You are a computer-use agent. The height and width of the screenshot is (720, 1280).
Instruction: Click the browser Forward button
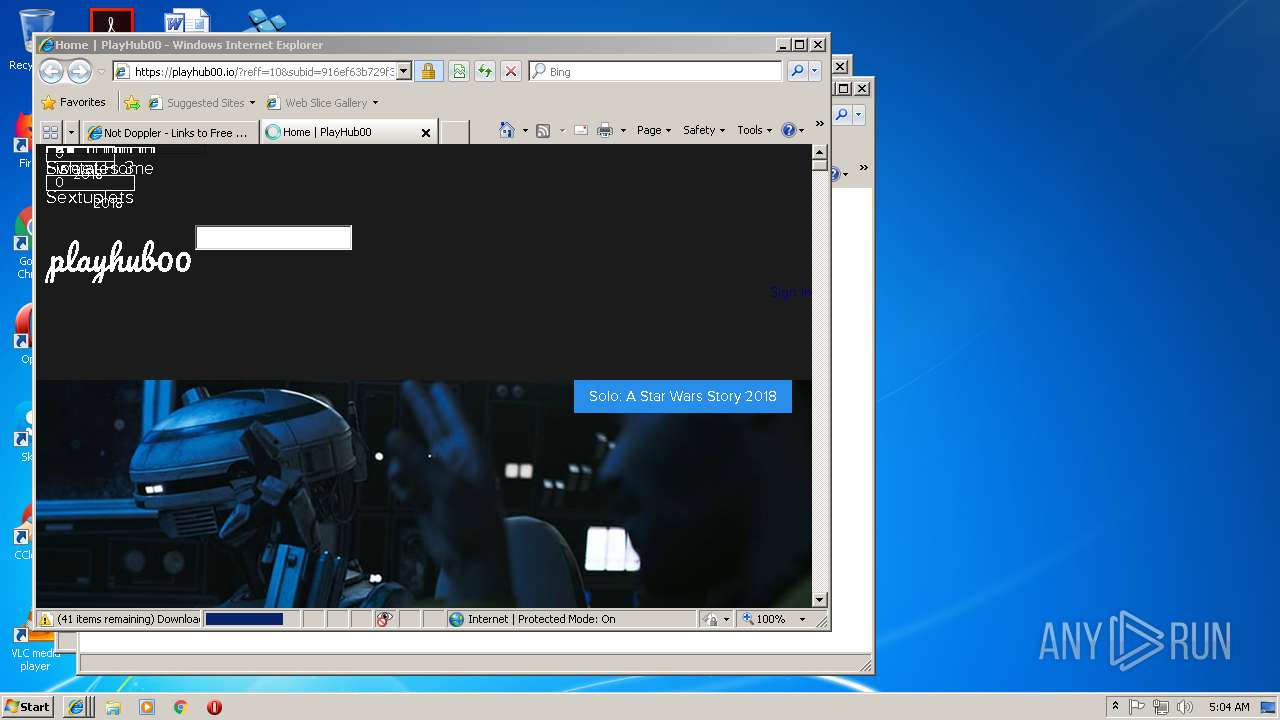79,71
